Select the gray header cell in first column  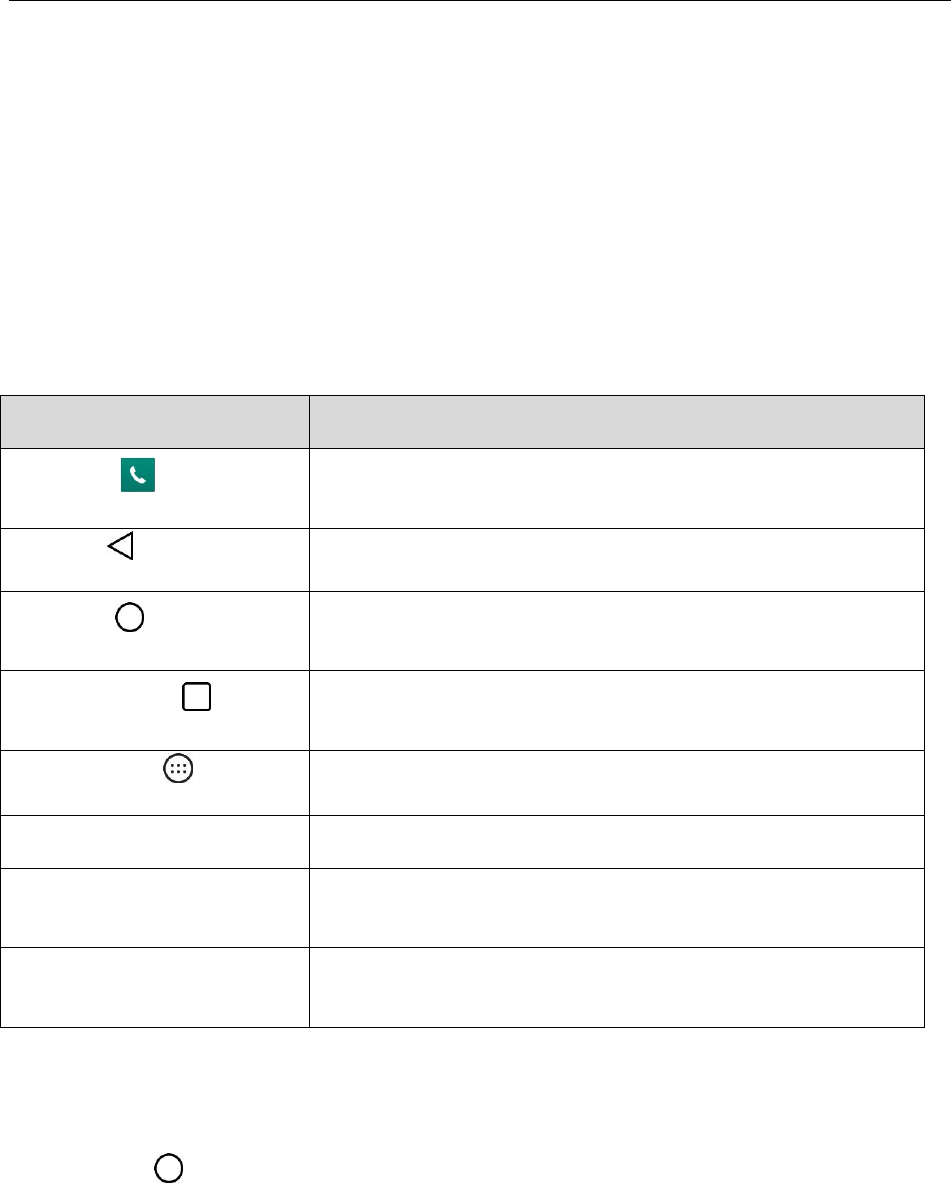click(155, 422)
